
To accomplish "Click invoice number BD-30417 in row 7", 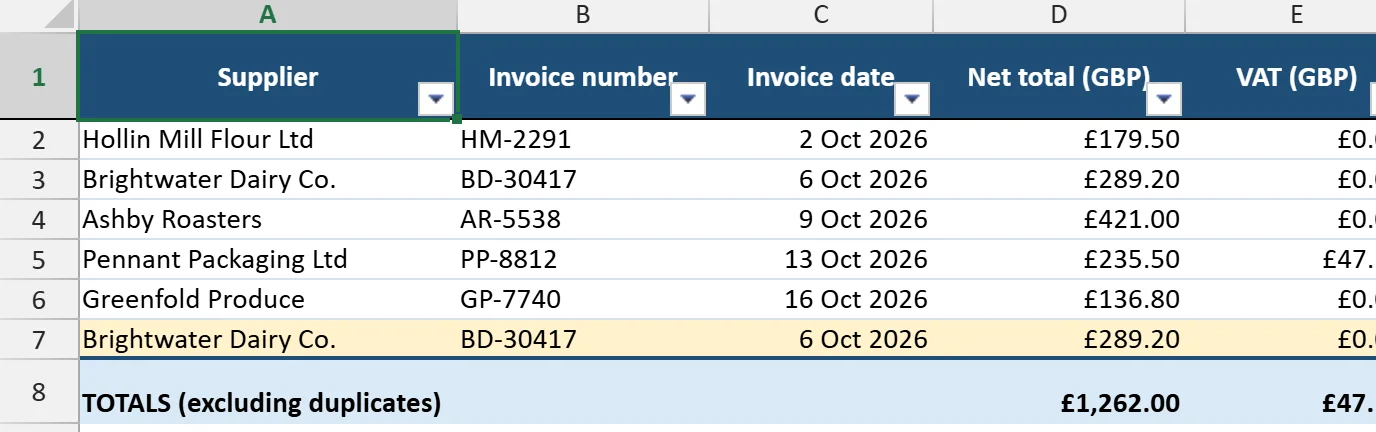I will [x=584, y=339].
